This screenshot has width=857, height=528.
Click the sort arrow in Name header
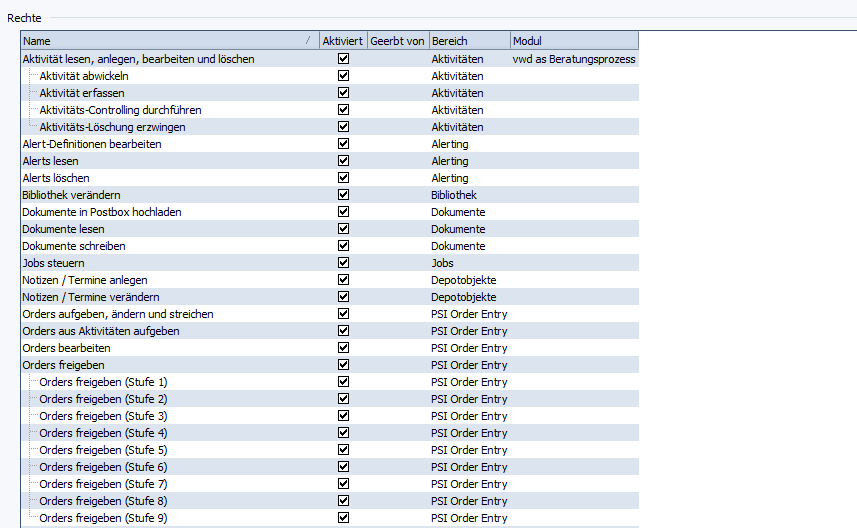[307, 41]
